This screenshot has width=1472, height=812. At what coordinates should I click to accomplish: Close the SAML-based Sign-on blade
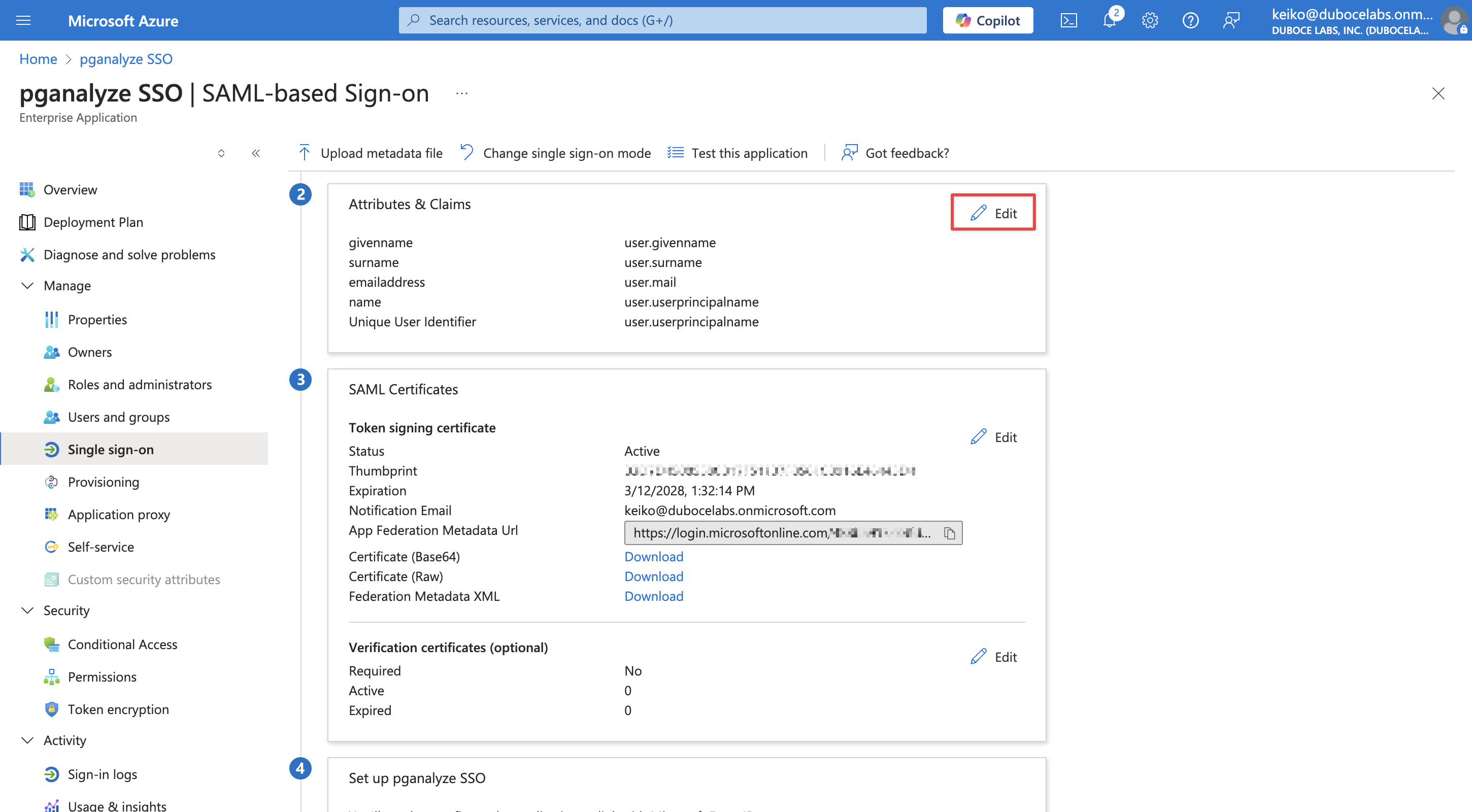click(1437, 93)
